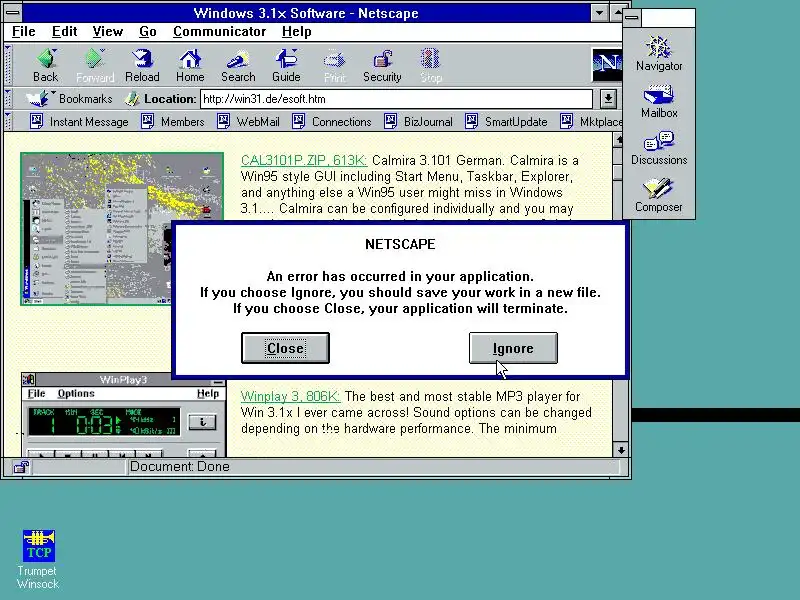800x600 pixels.
Task: Click Ignore in the error dialog
Action: (513, 348)
